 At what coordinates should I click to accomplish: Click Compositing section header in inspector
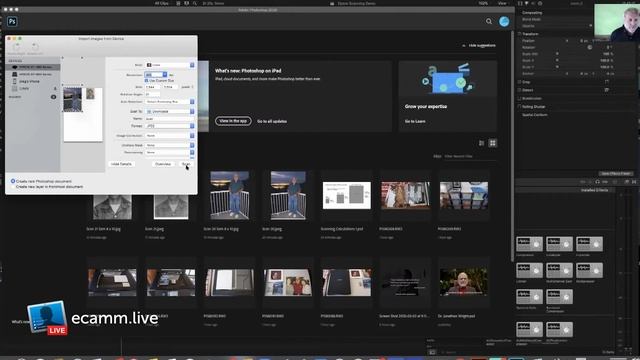click(x=533, y=13)
